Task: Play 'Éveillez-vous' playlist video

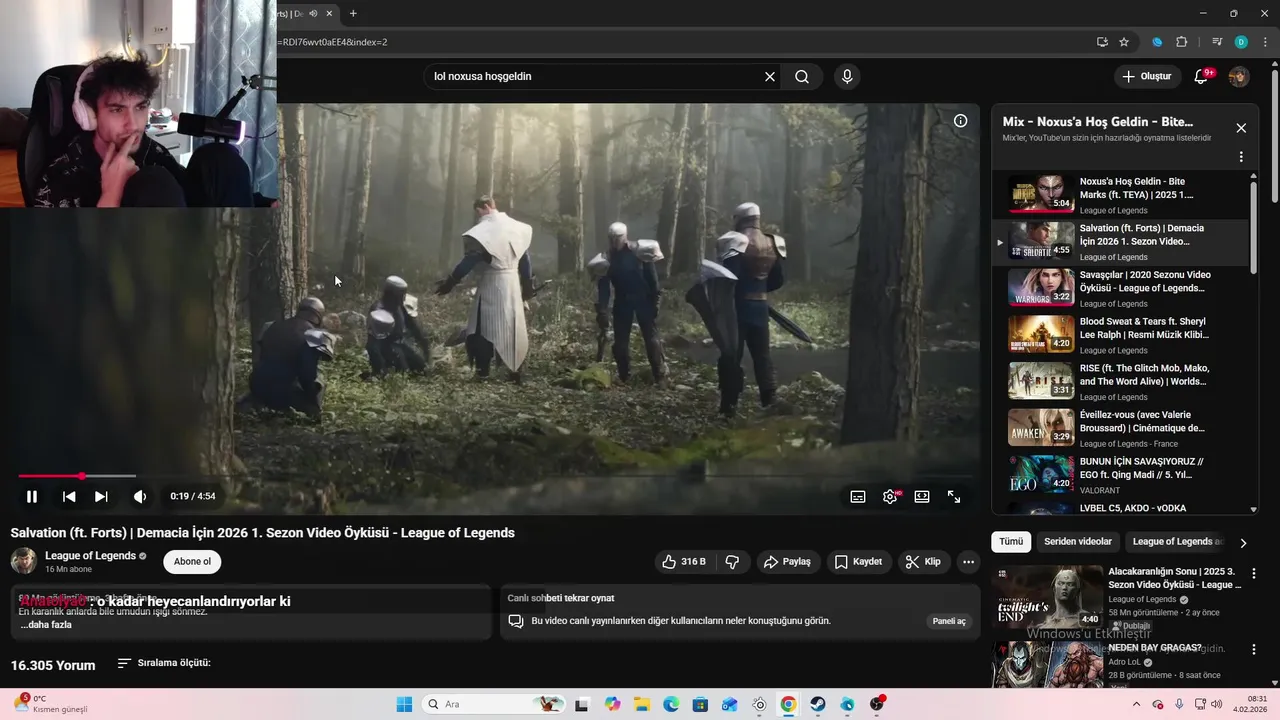Action: [x=1120, y=428]
